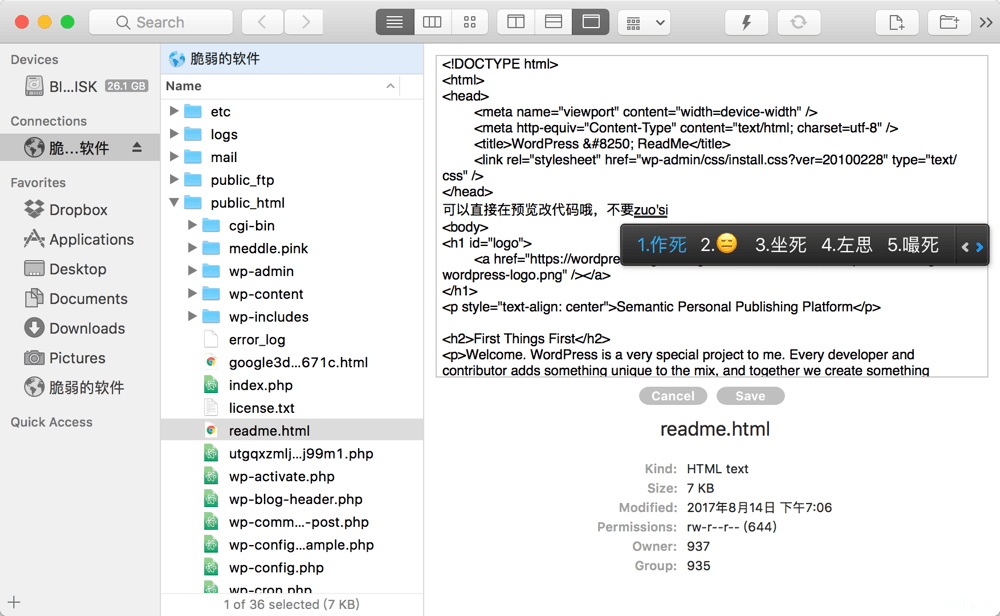Select BI...ISK device in sidebar
The image size is (1000, 616).
80,86
